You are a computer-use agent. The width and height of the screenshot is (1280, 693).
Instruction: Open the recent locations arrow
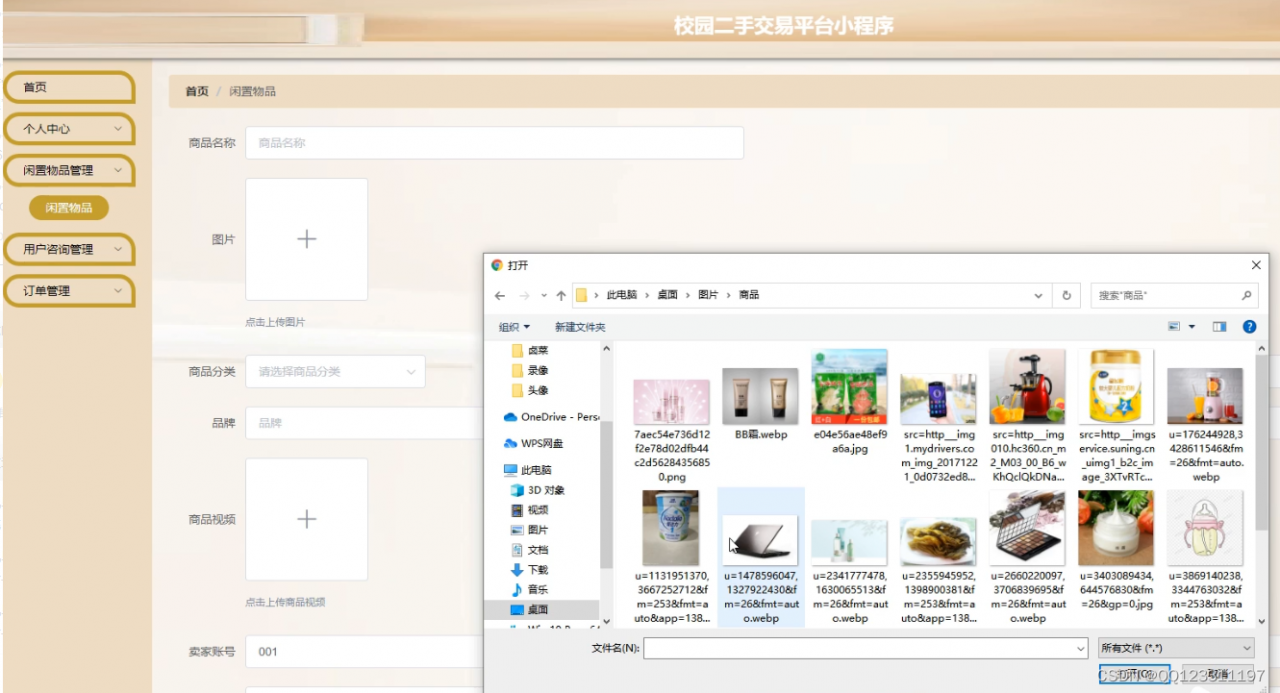pyautogui.click(x=544, y=296)
